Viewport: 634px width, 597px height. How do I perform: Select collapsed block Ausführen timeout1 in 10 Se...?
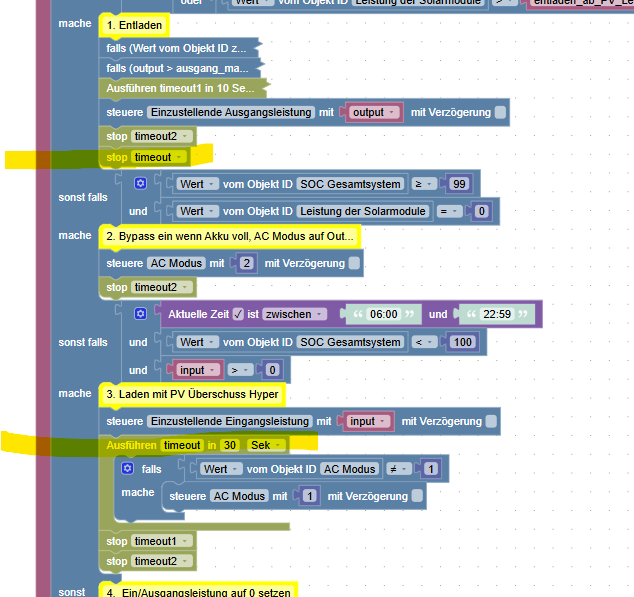tap(183, 88)
